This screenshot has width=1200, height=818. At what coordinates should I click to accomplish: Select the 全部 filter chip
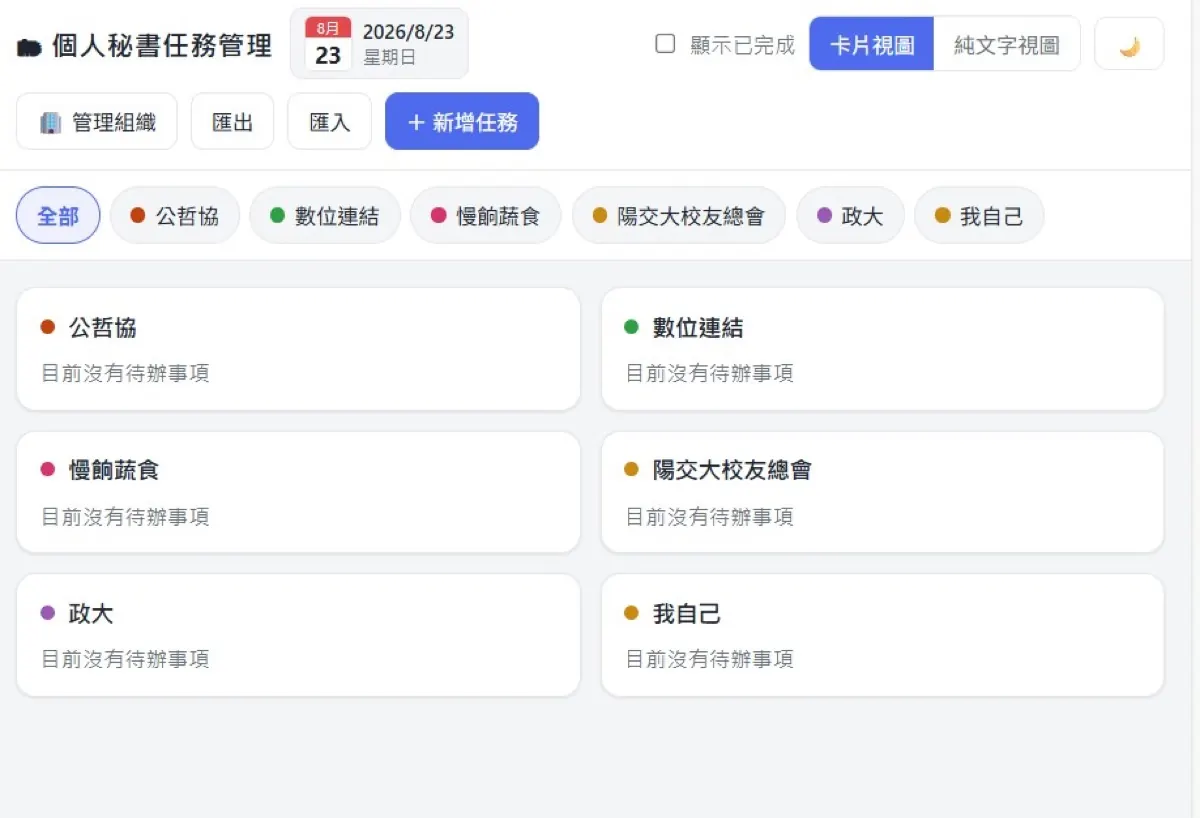tap(58, 215)
